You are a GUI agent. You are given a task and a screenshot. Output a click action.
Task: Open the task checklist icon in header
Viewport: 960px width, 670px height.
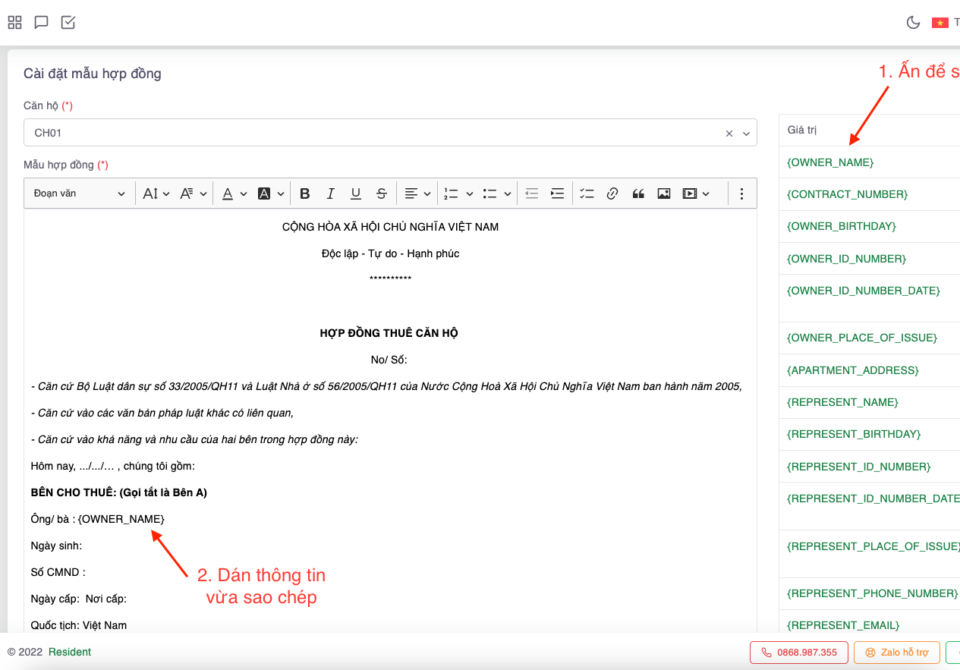point(68,22)
